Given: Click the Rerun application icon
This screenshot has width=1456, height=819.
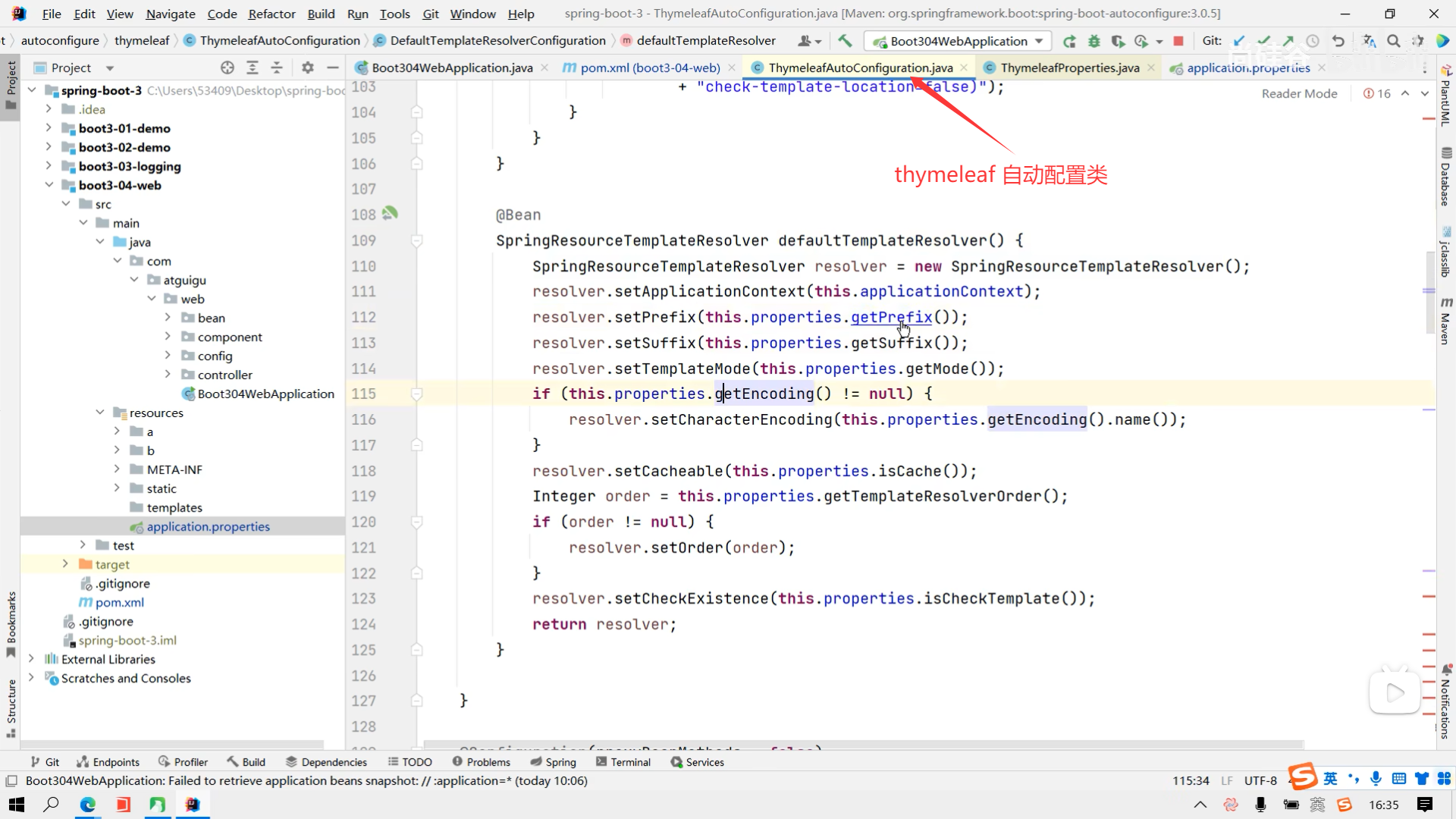Looking at the screenshot, I should (1069, 41).
